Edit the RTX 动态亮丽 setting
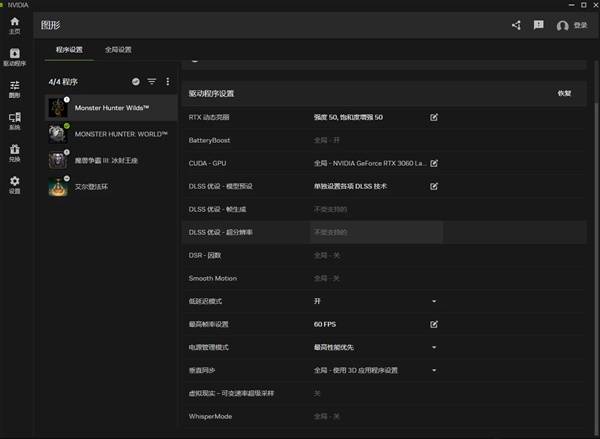Screen dimensions: 600x439 pos(434,117)
